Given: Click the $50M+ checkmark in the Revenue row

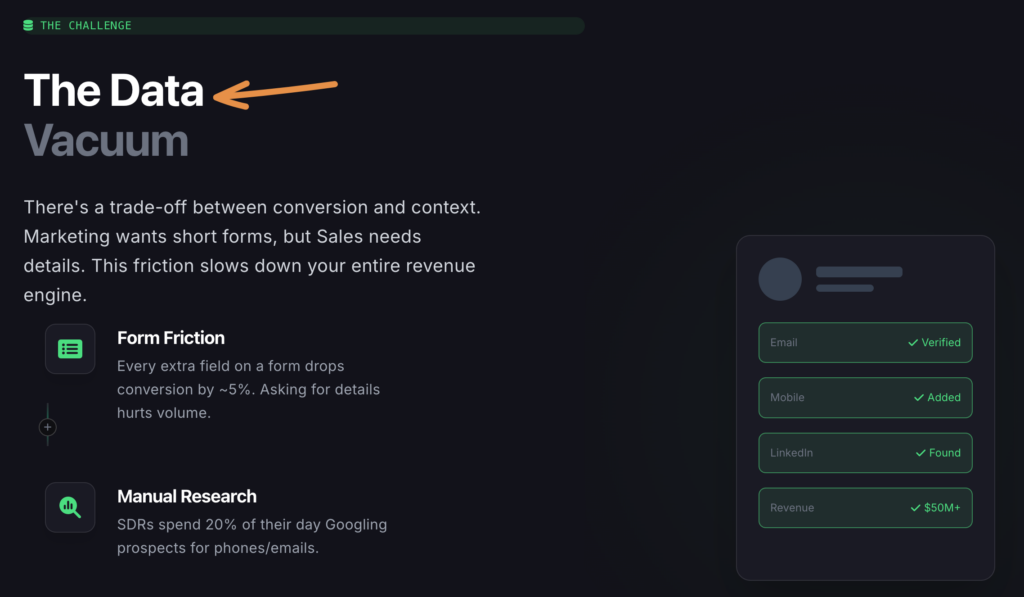Looking at the screenshot, I should click(x=916, y=507).
